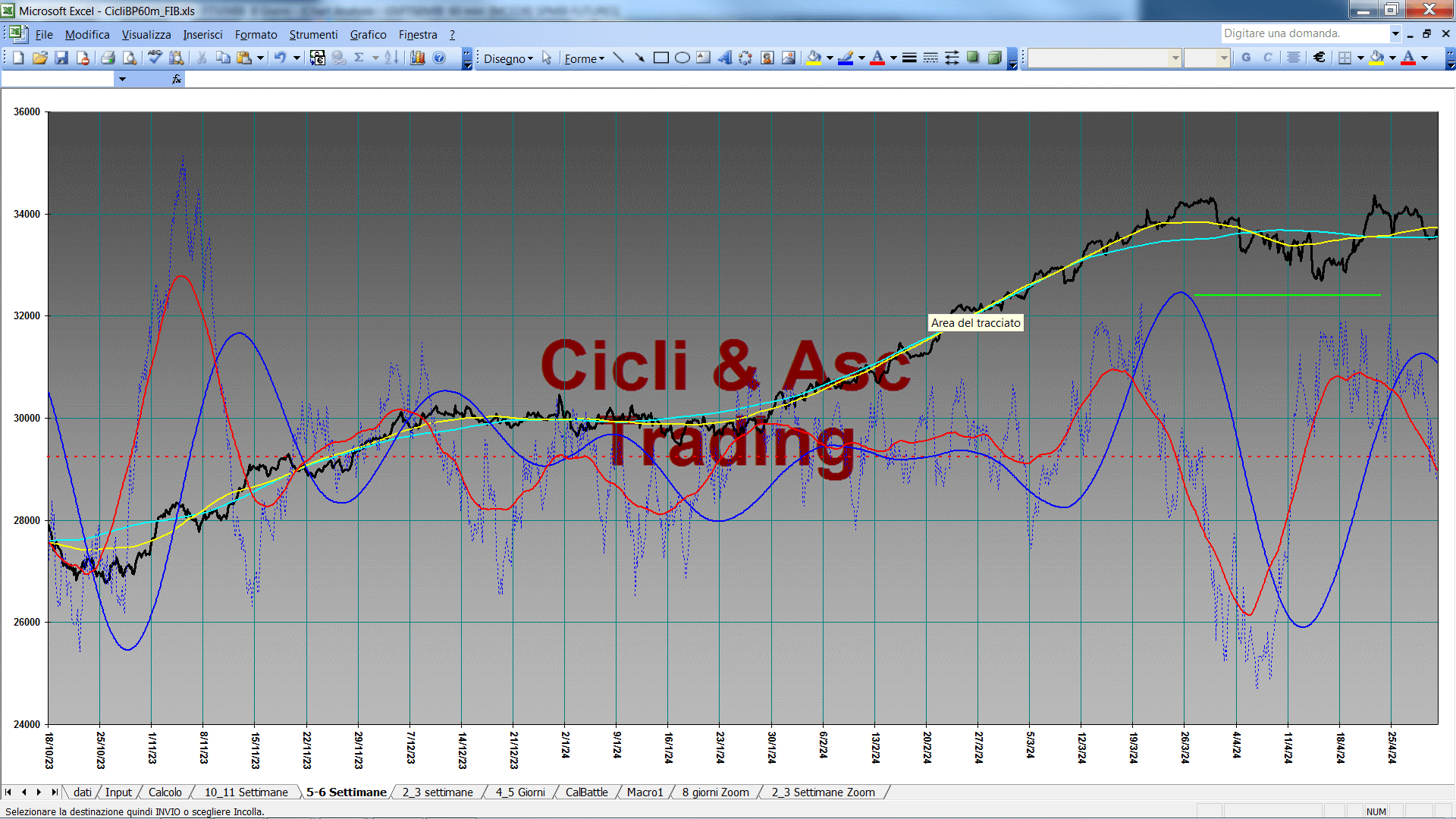Expand the Borders dropdown arrow
The width and height of the screenshot is (1456, 819).
click(1360, 58)
